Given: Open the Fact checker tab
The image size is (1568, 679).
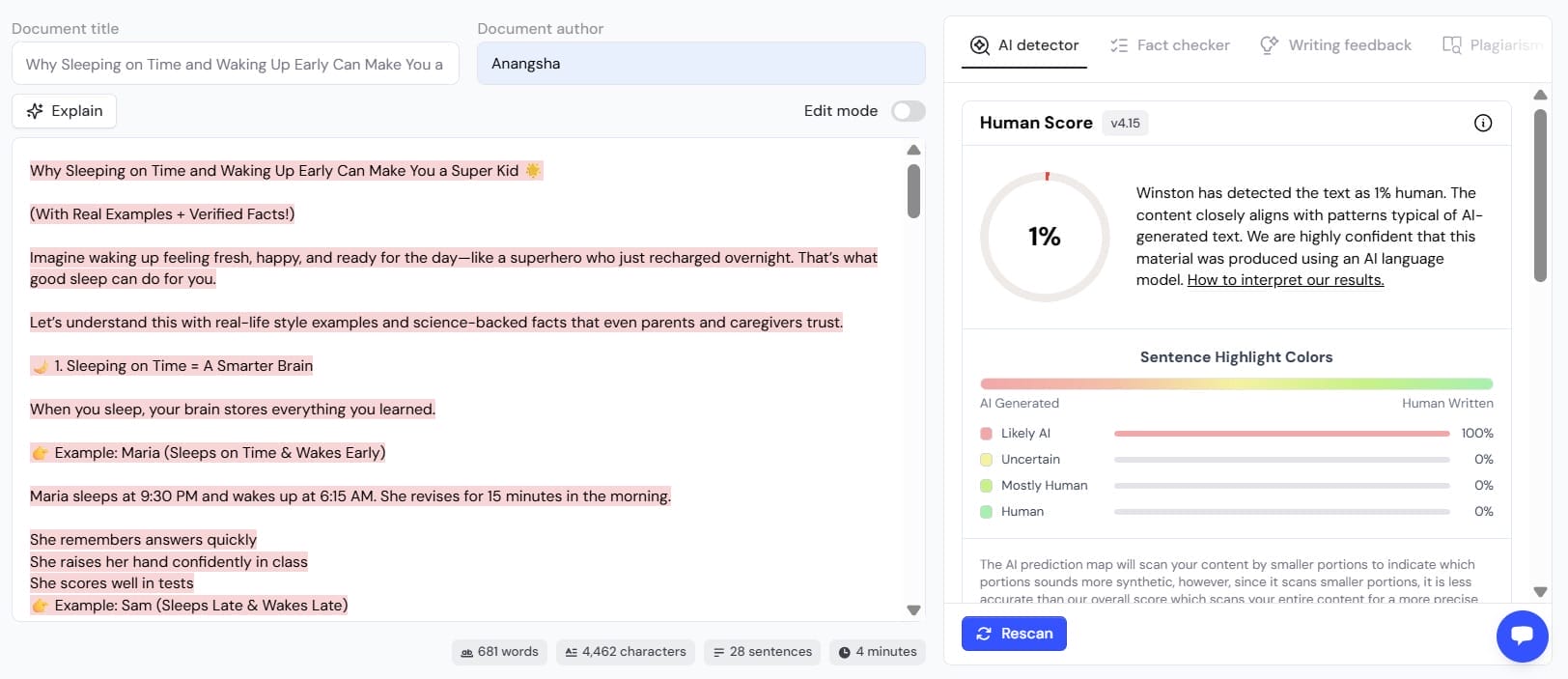Looking at the screenshot, I should point(1169,45).
